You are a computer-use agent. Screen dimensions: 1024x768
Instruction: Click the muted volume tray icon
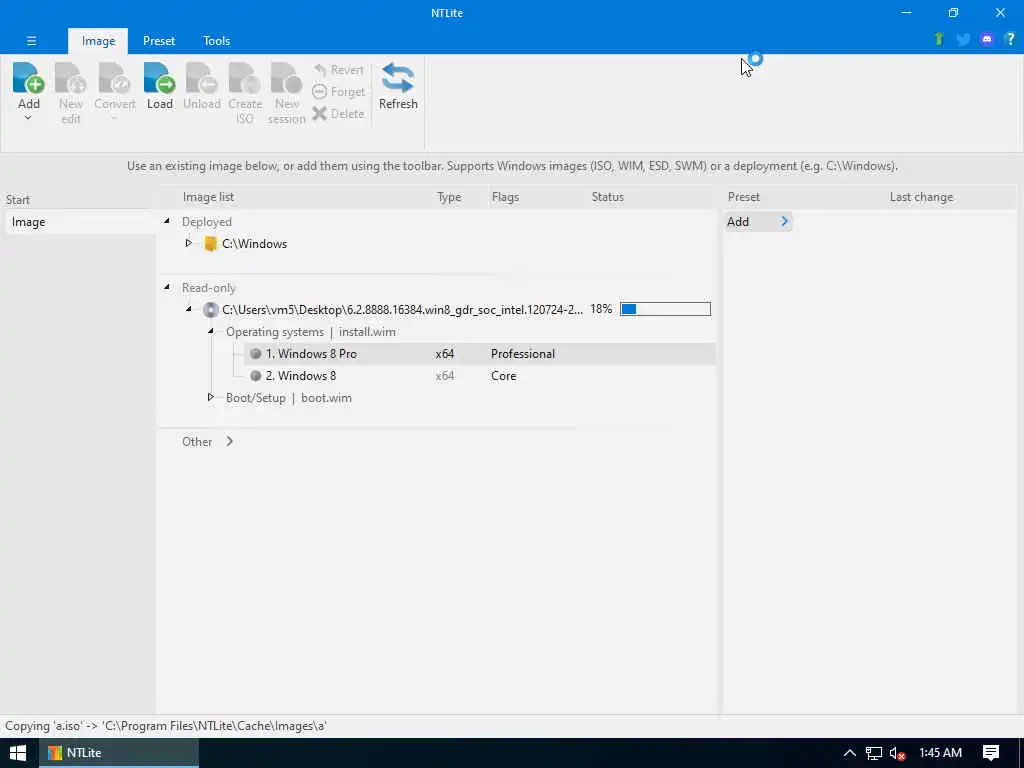[897, 753]
